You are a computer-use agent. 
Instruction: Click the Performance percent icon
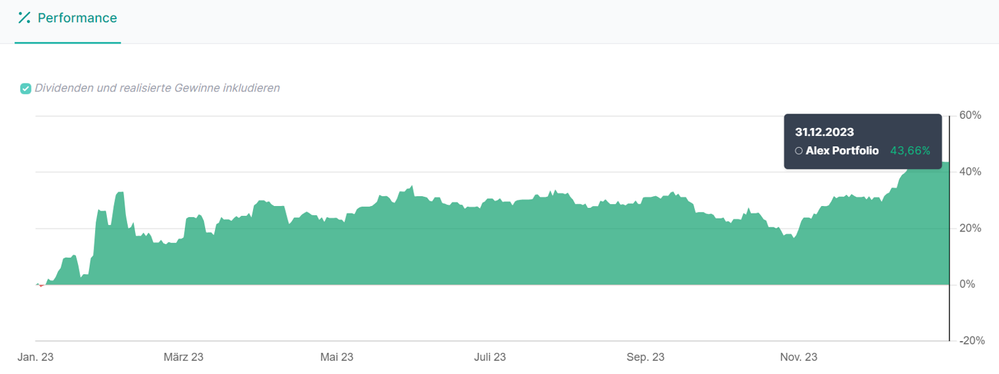[x=24, y=18]
